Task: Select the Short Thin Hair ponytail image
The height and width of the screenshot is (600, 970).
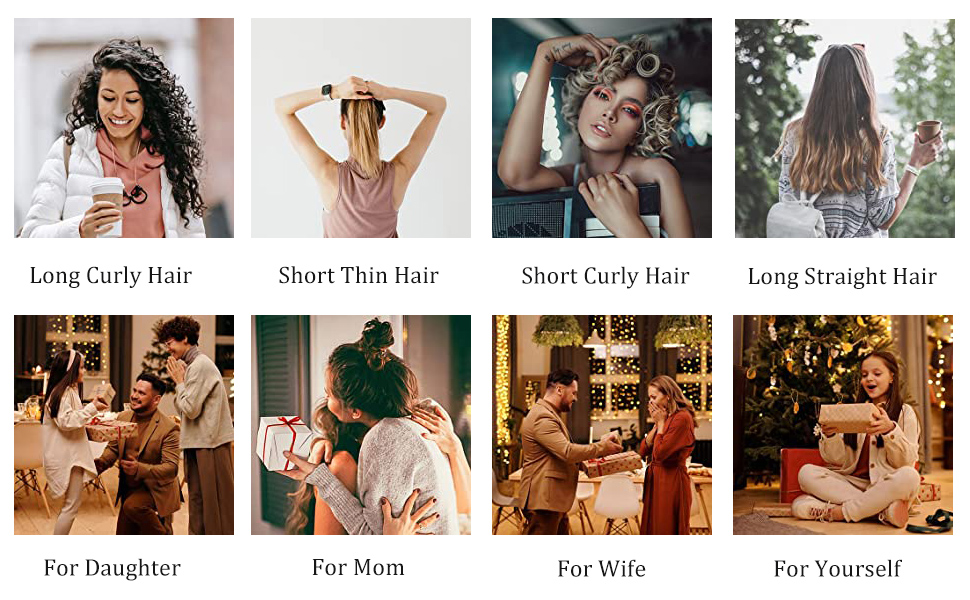Action: pos(361,128)
